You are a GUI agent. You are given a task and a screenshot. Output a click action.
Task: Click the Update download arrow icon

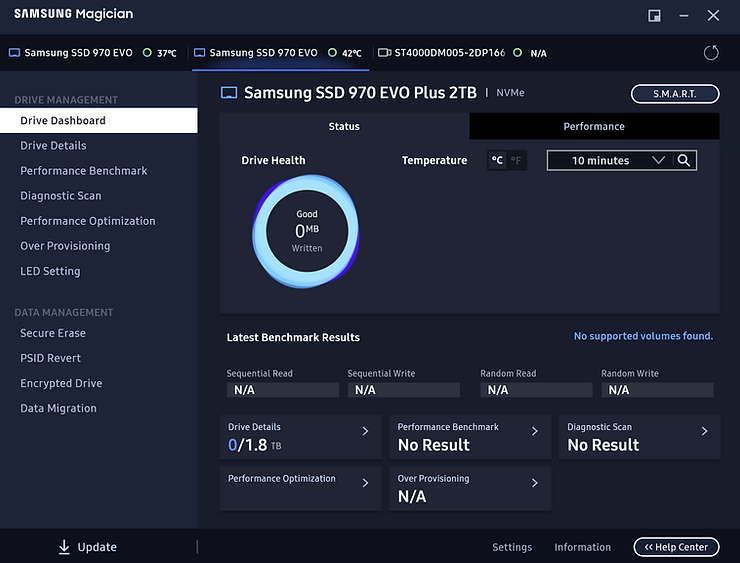point(64,547)
